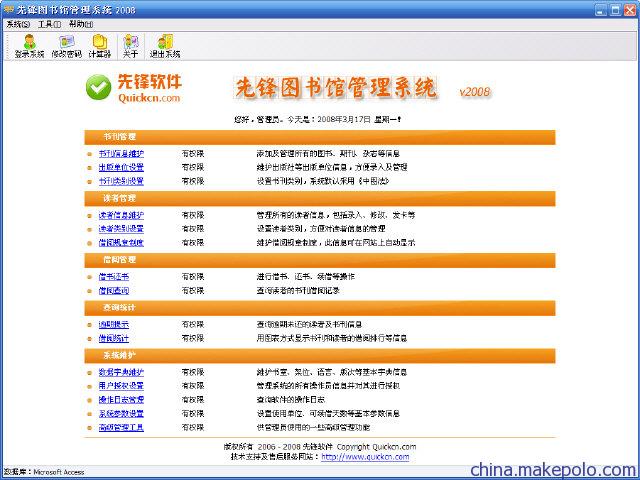Open the 操作日志管理 link
Screen dimensions: 640x480
click(121, 400)
